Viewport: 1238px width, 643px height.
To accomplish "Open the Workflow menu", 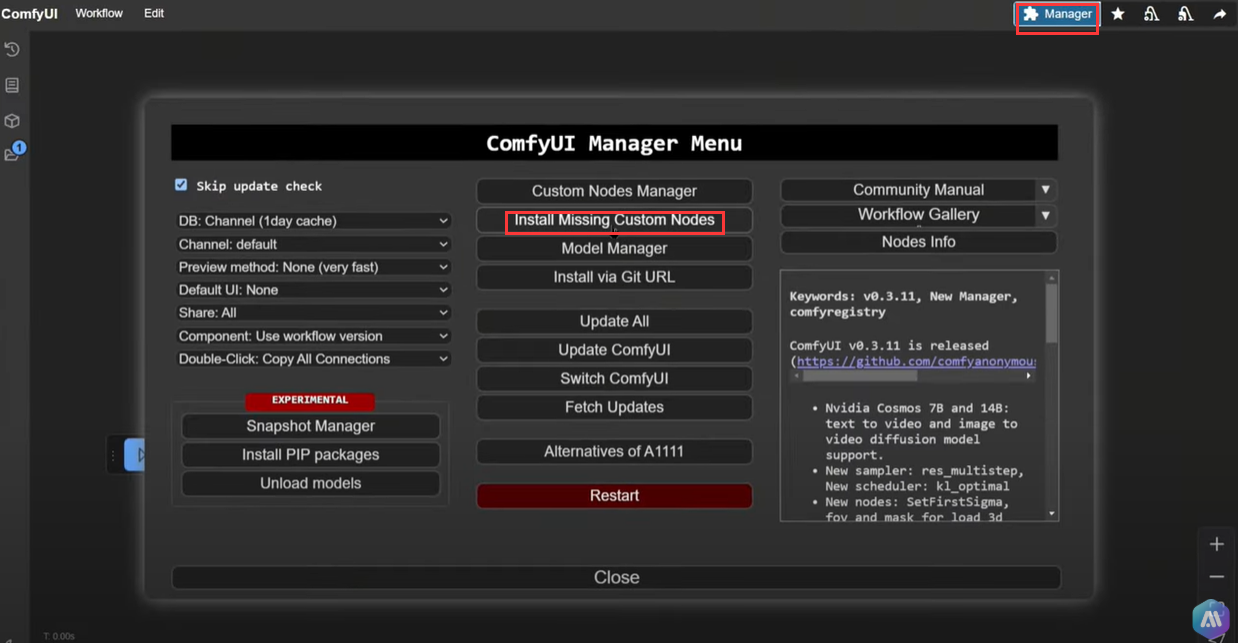I will tap(99, 14).
